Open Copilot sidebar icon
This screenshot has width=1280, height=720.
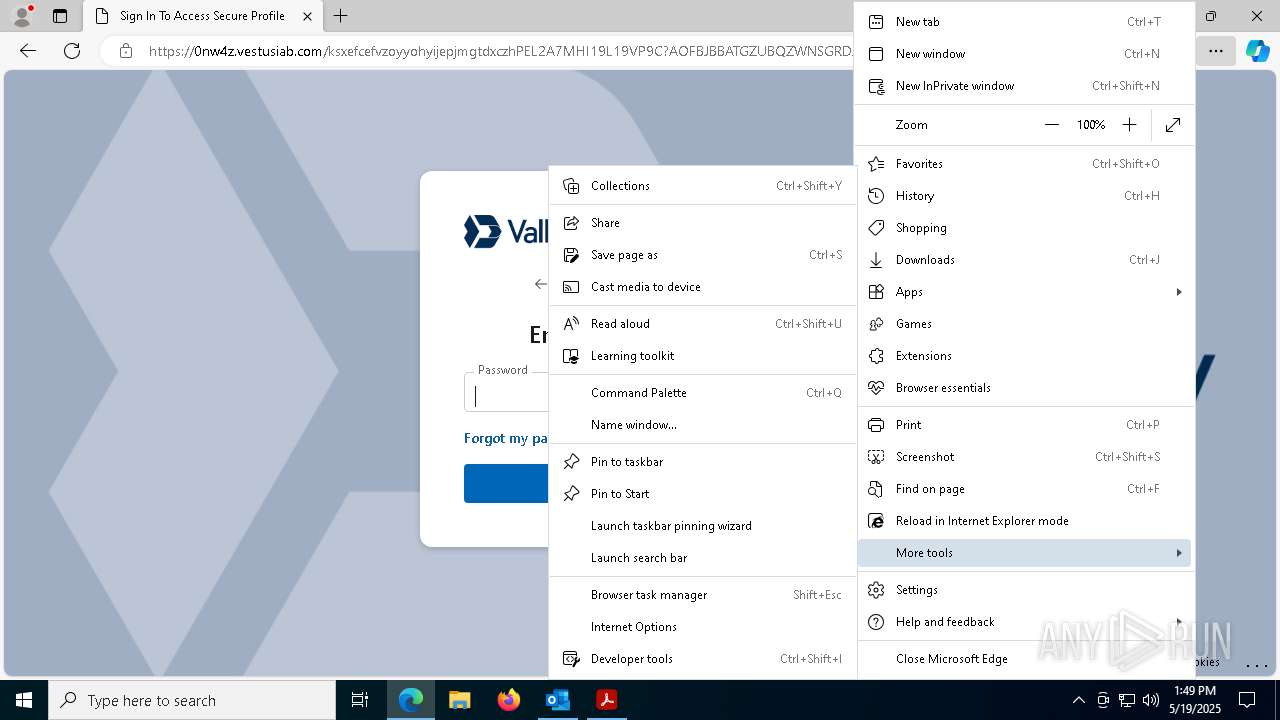(x=1257, y=51)
